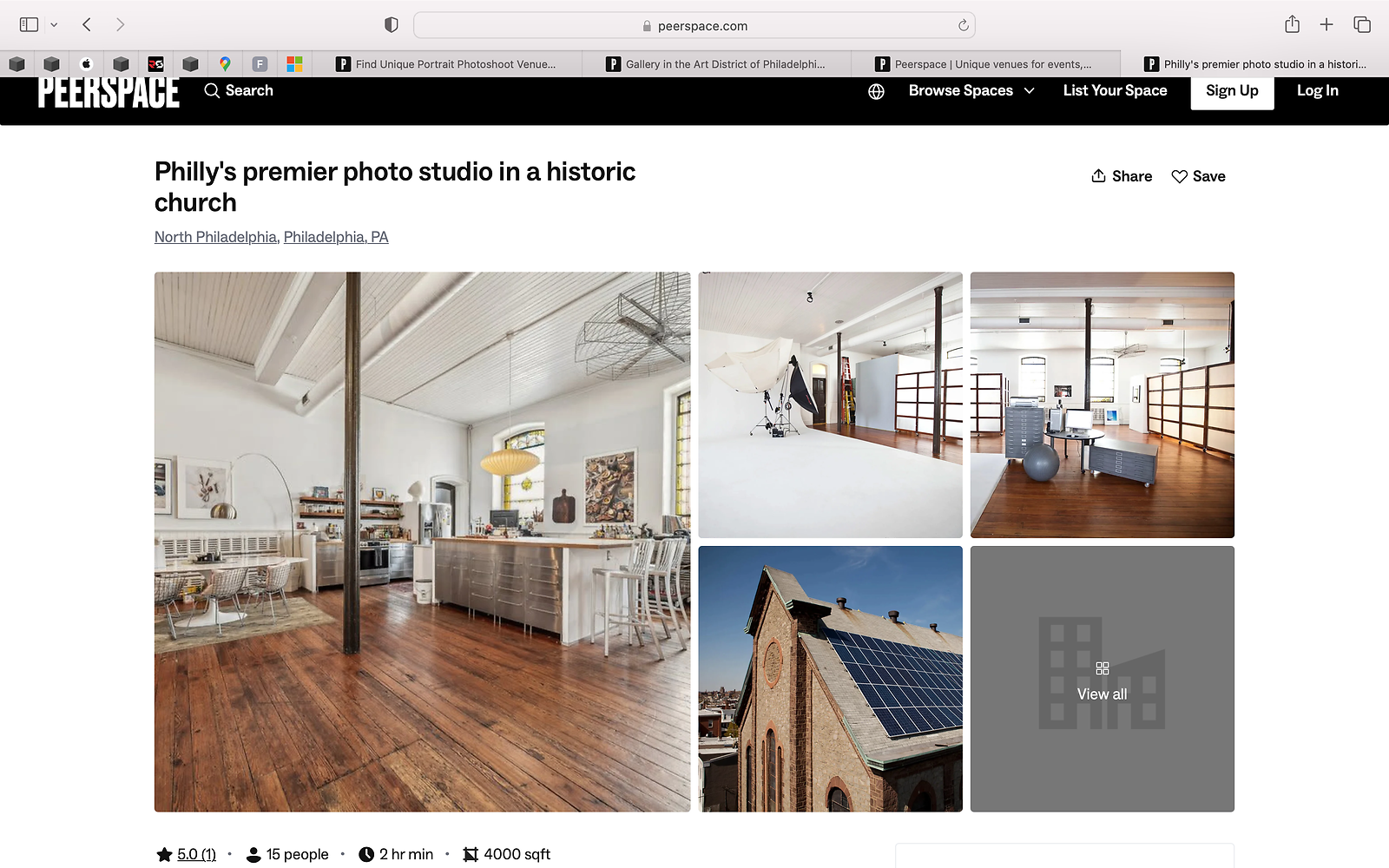Open Safari share sheet icon
Image resolution: width=1389 pixels, height=868 pixels.
[1292, 24]
